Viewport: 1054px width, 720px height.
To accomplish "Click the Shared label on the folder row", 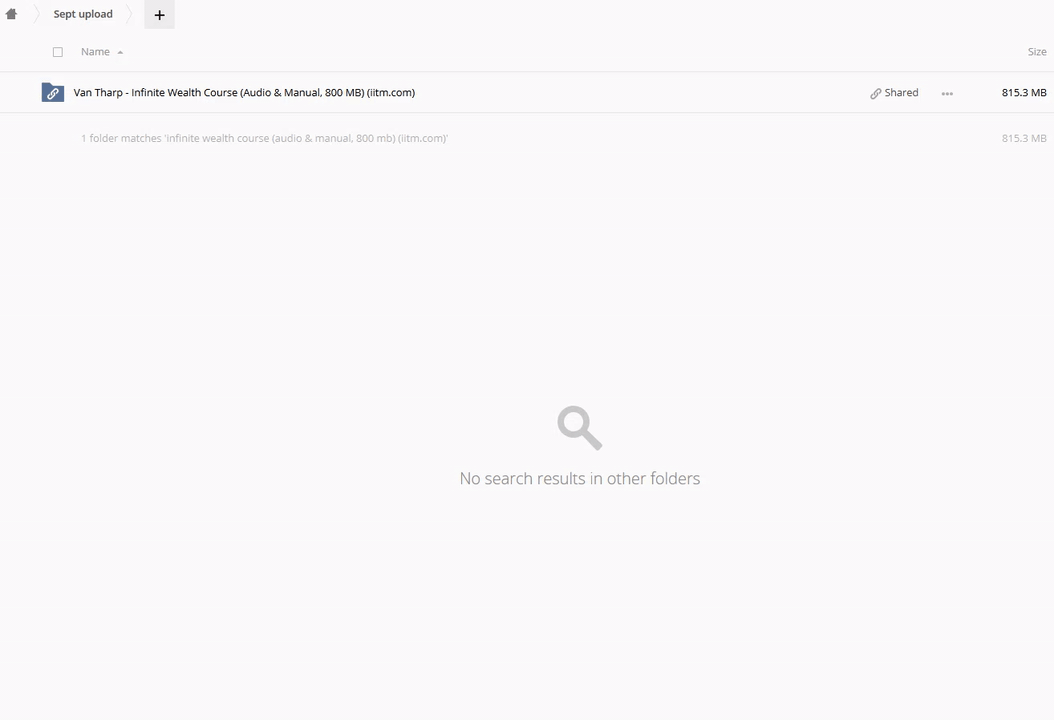I will (x=901, y=92).
